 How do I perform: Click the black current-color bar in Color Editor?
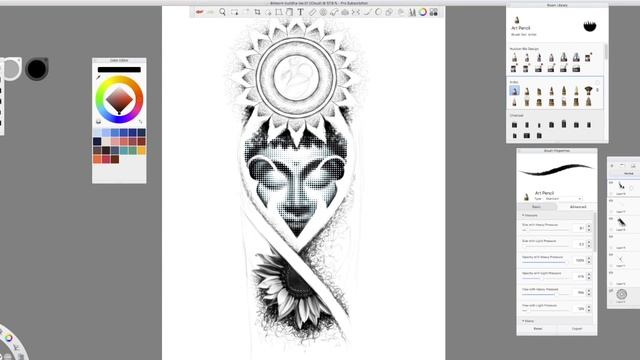(119, 70)
